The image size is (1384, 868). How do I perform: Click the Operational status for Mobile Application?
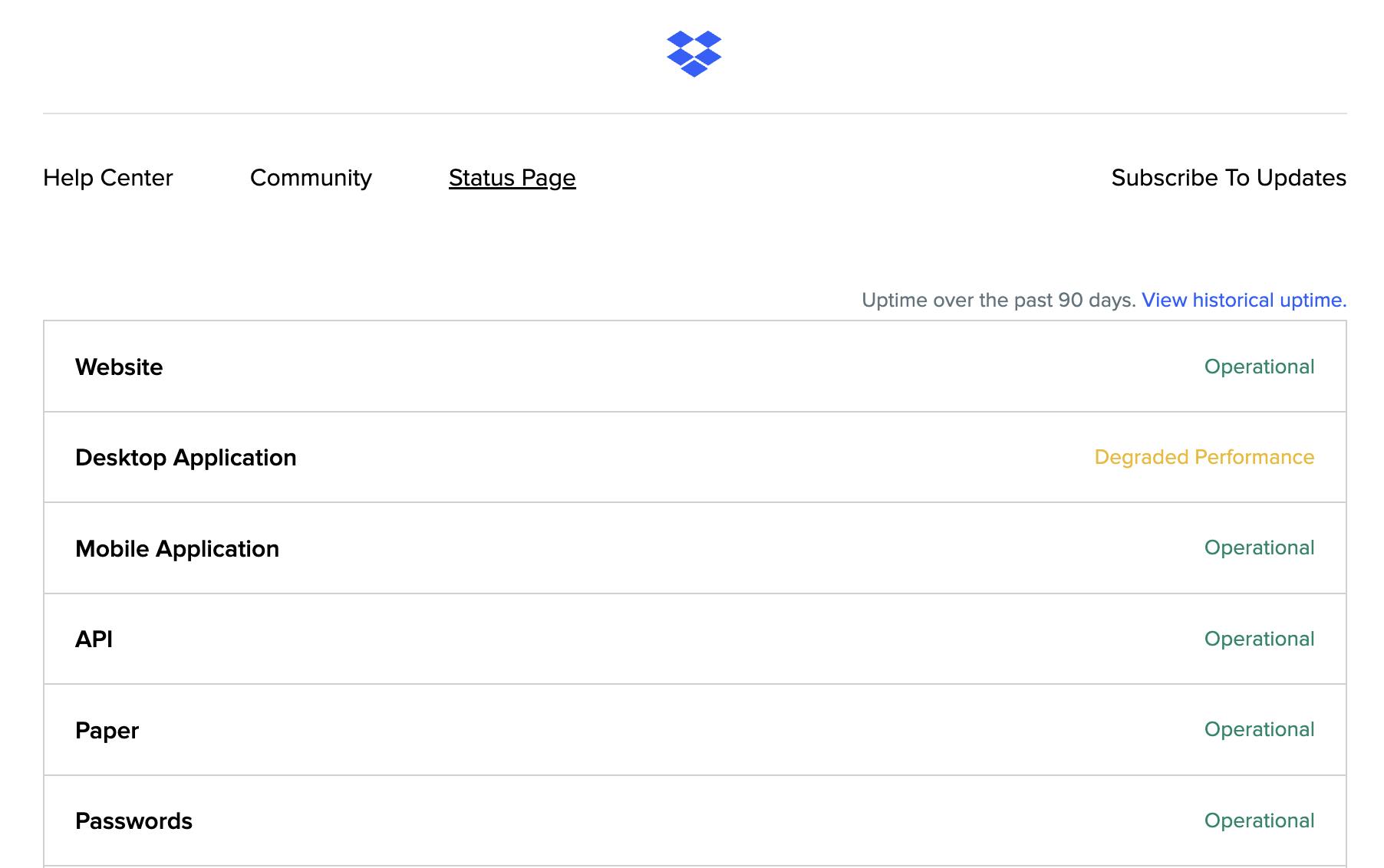tap(1259, 547)
